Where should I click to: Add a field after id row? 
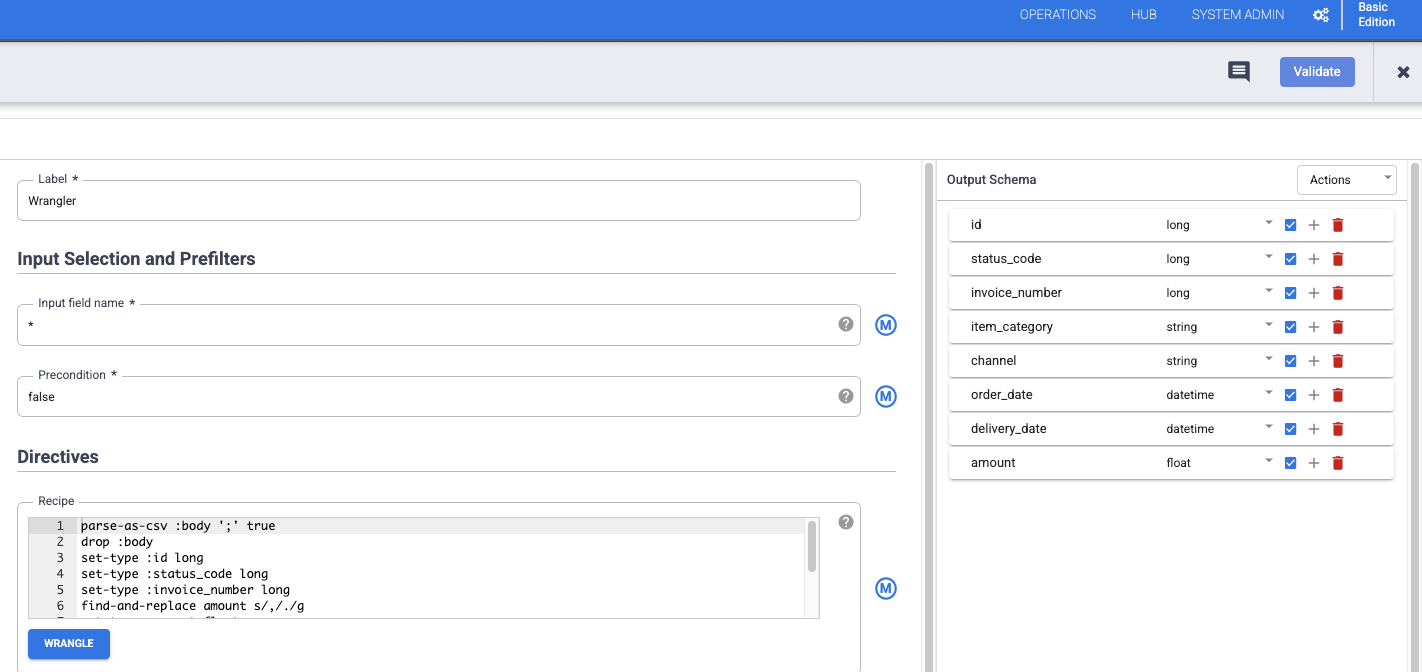tap(1314, 225)
